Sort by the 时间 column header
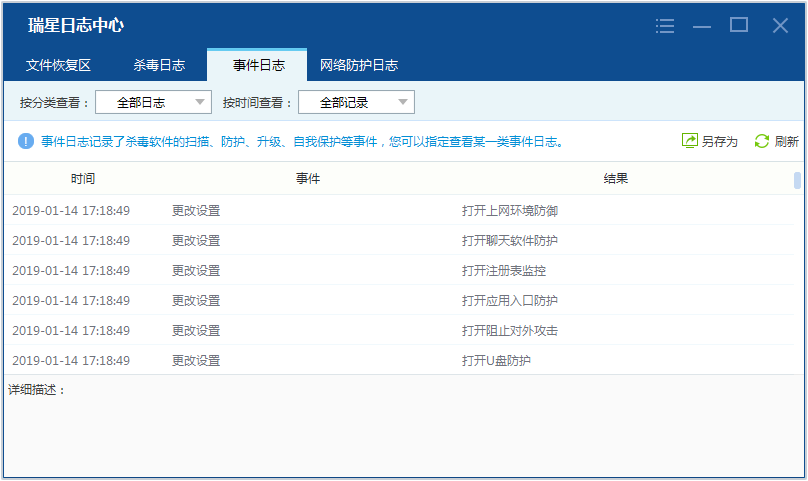The width and height of the screenshot is (808, 481). (x=83, y=179)
